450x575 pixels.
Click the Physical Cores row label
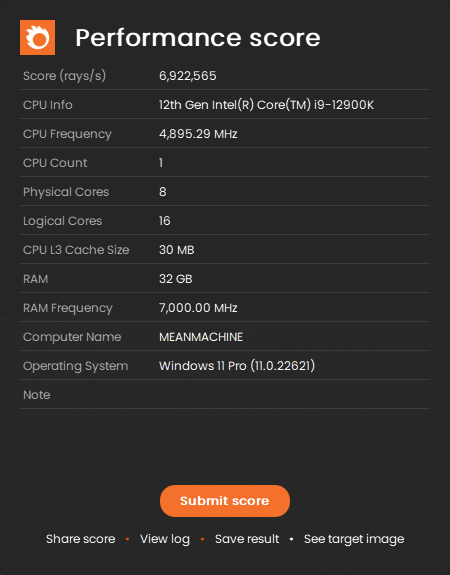point(66,192)
